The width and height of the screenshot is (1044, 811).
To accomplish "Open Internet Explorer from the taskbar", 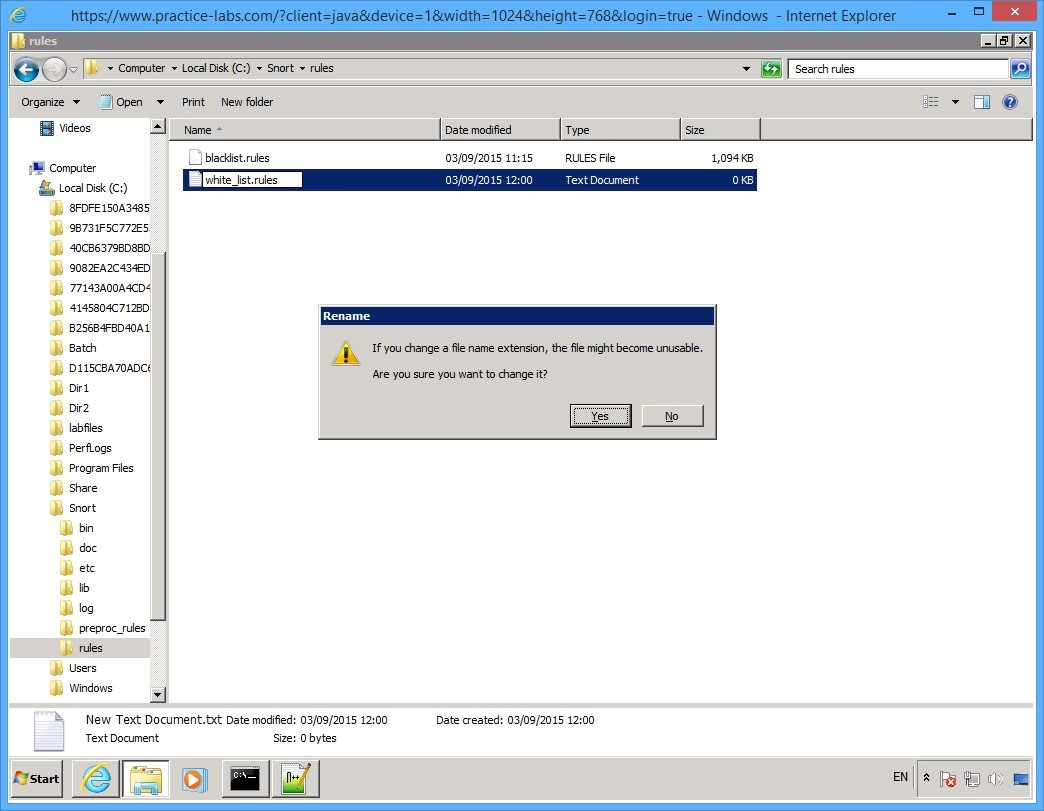I will pos(95,778).
